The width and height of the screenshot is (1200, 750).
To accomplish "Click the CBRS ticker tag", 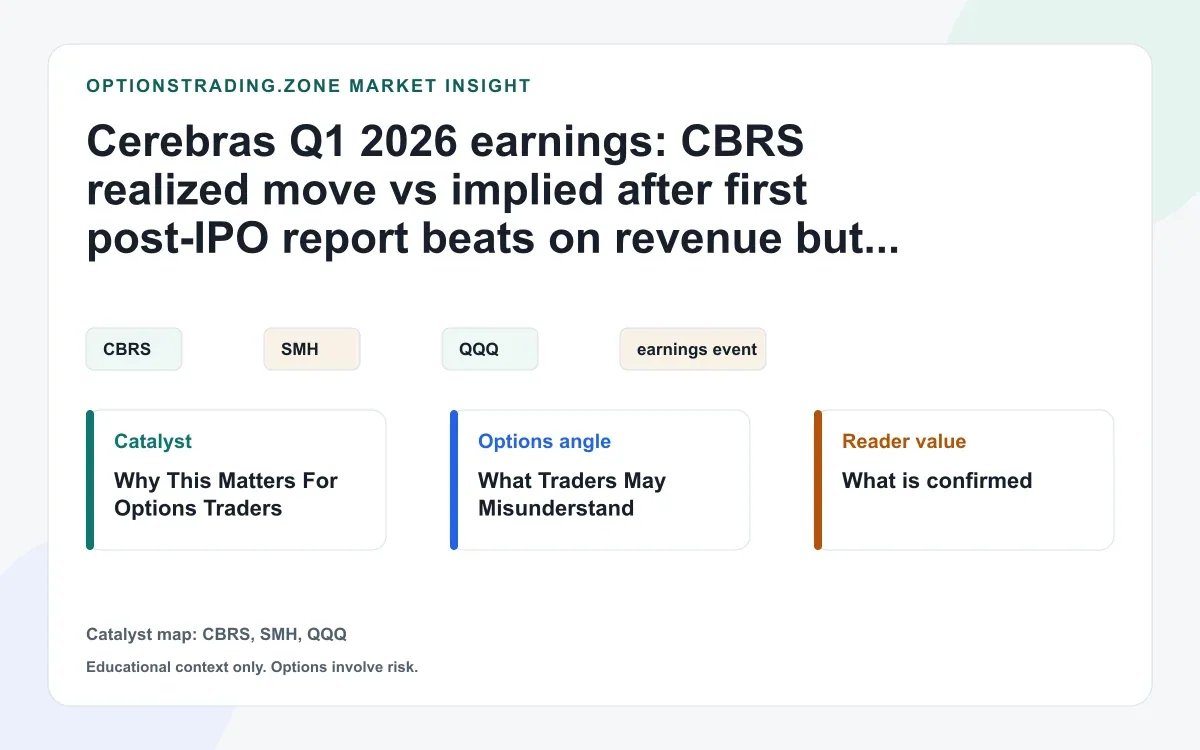I will coord(134,349).
